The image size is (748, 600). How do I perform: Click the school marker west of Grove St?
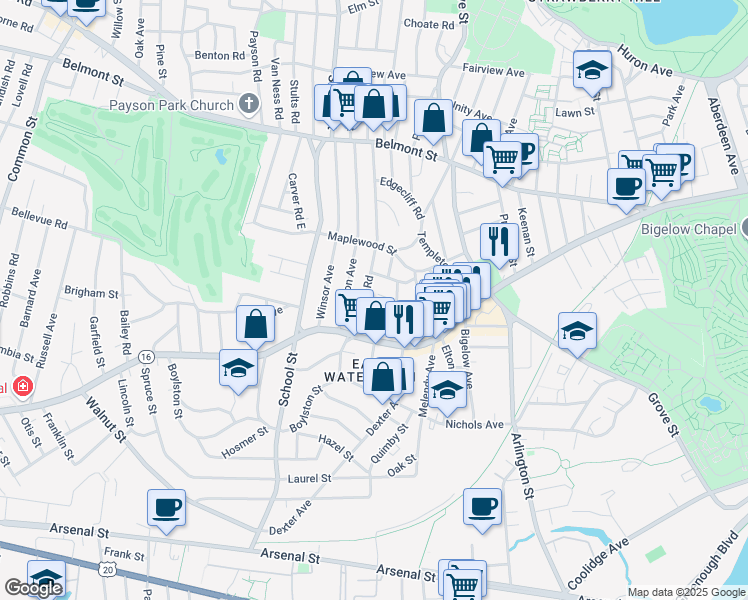[577, 330]
